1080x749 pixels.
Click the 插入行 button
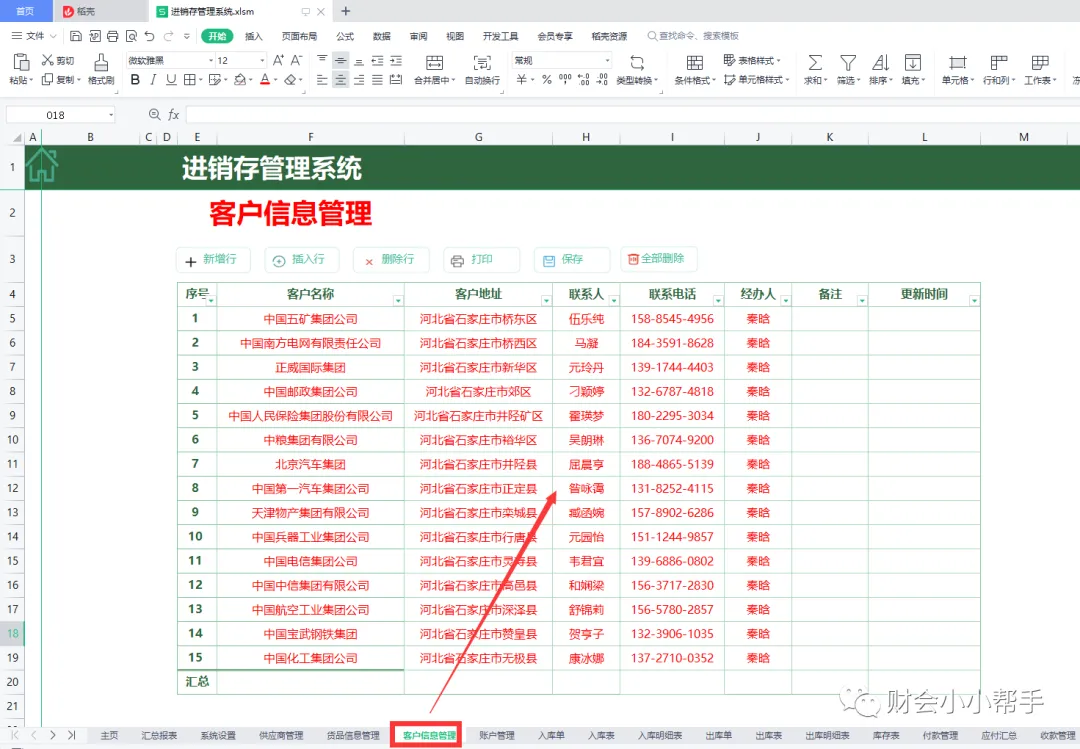coord(301,260)
